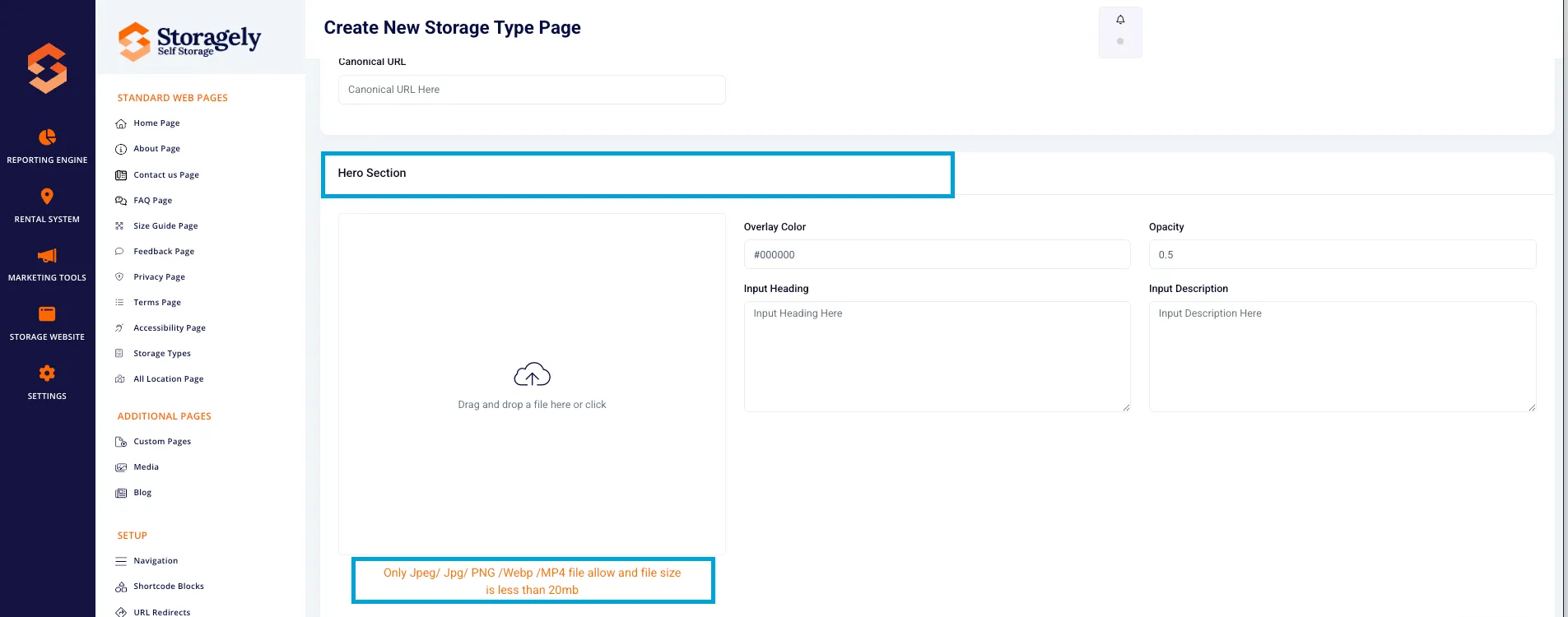Image resolution: width=1568 pixels, height=617 pixels.
Task: Click the Opacity value field
Action: click(x=1342, y=254)
